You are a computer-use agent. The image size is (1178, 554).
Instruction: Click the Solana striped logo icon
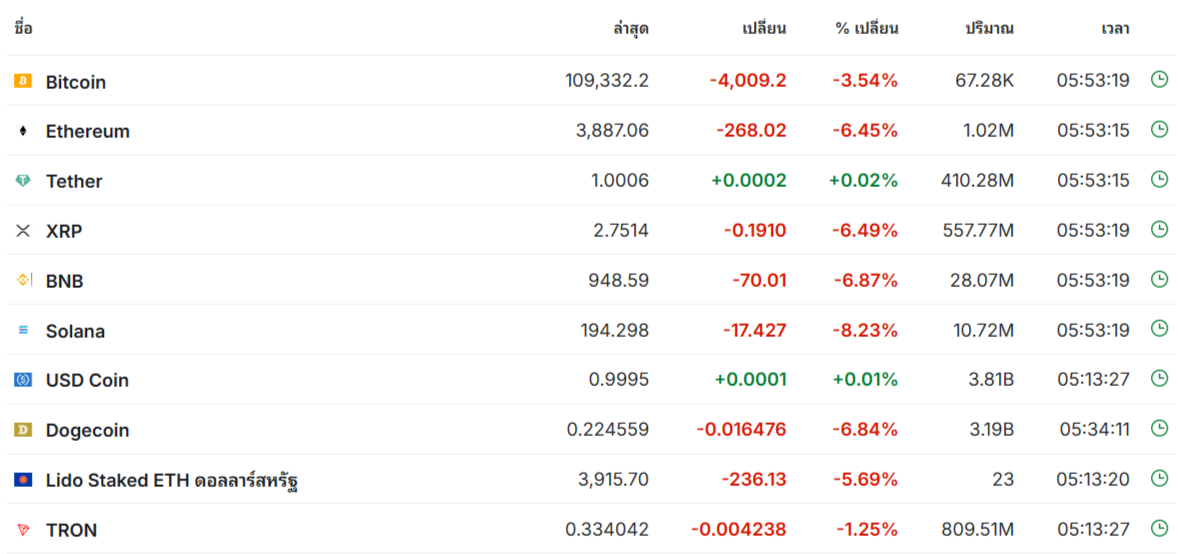pos(23,330)
